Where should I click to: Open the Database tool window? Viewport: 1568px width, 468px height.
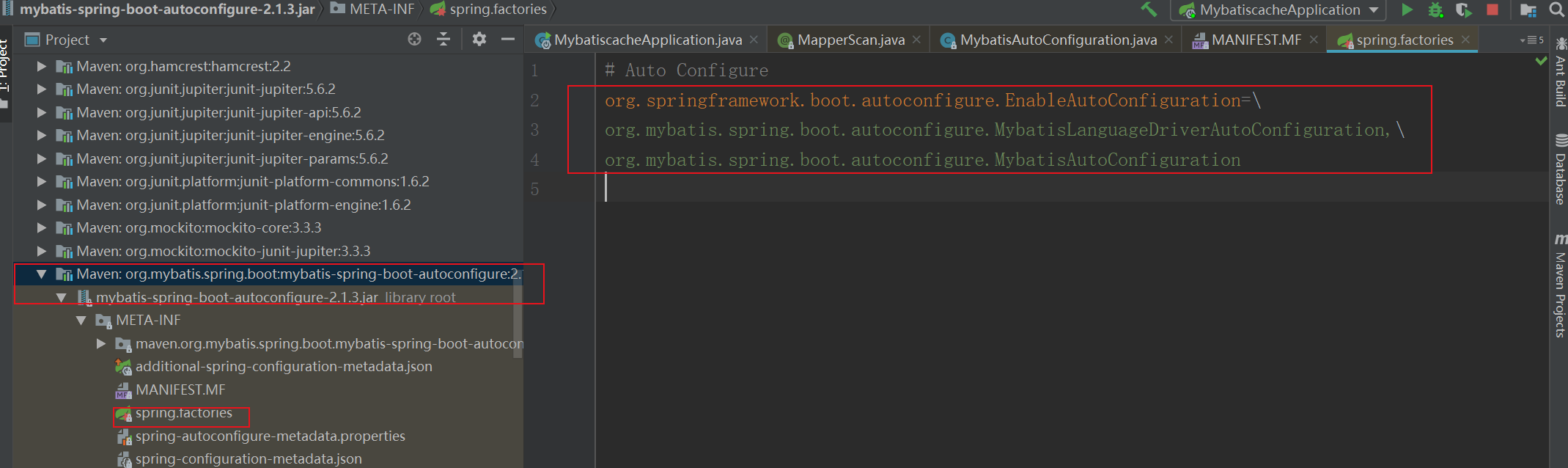pos(1560,169)
